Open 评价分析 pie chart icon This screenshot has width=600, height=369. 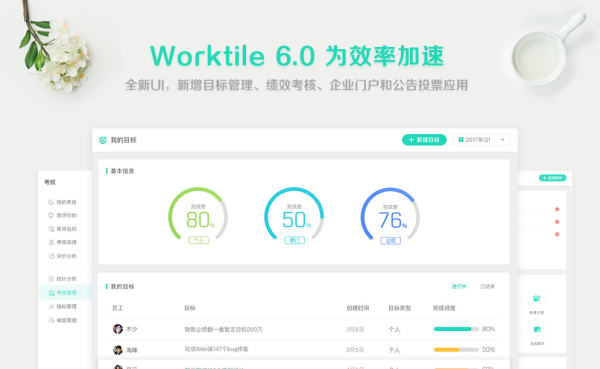[x=51, y=256]
